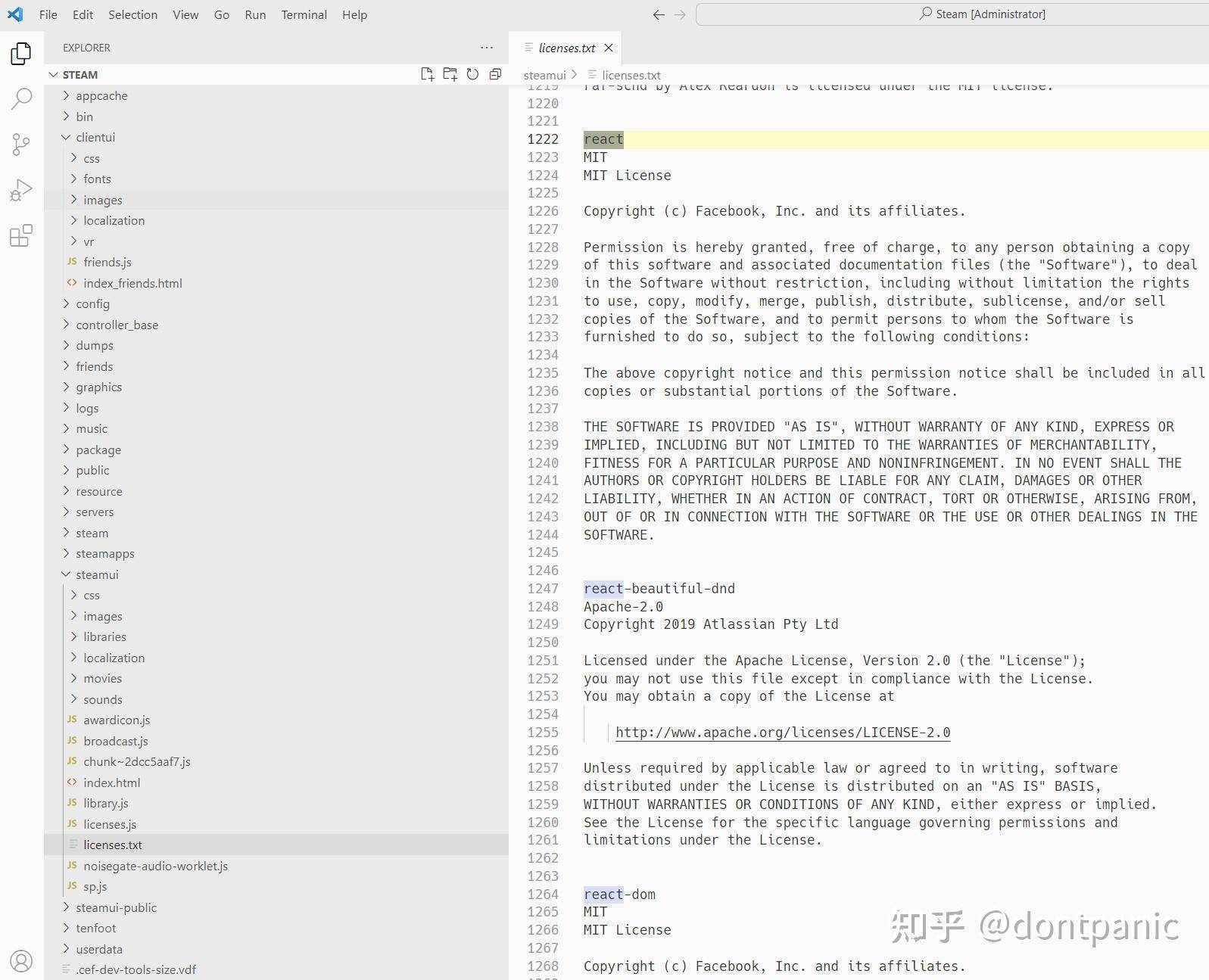Image resolution: width=1209 pixels, height=980 pixels.
Task: Expand the graphics folder
Action: (x=98, y=387)
